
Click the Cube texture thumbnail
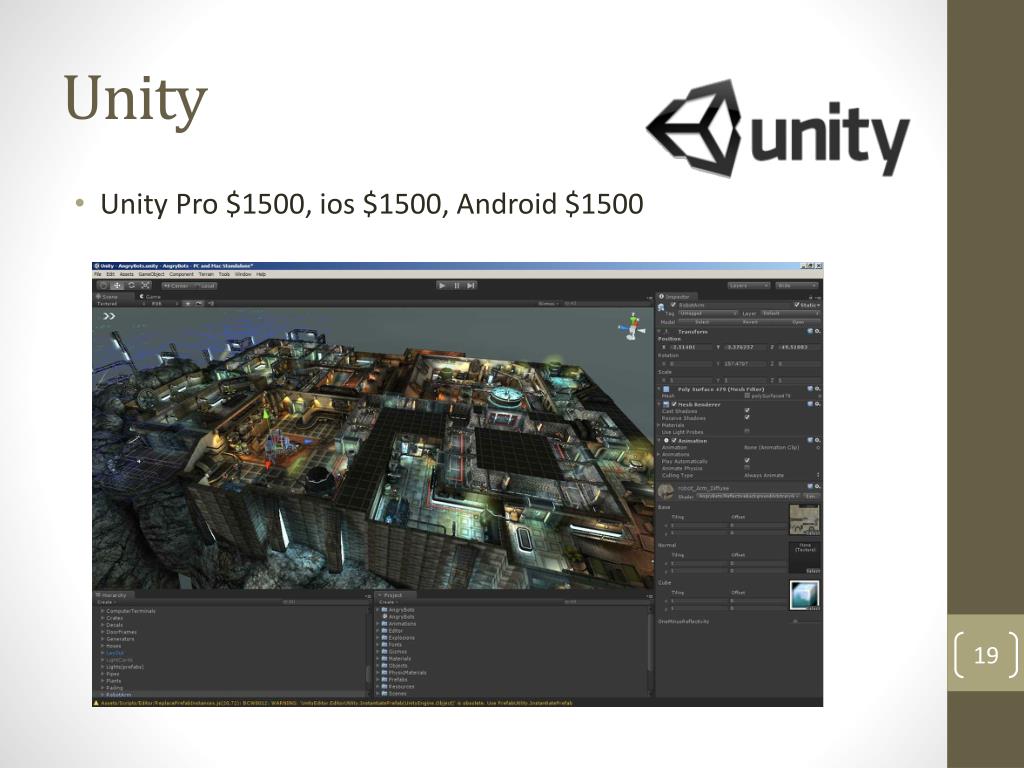click(x=805, y=595)
